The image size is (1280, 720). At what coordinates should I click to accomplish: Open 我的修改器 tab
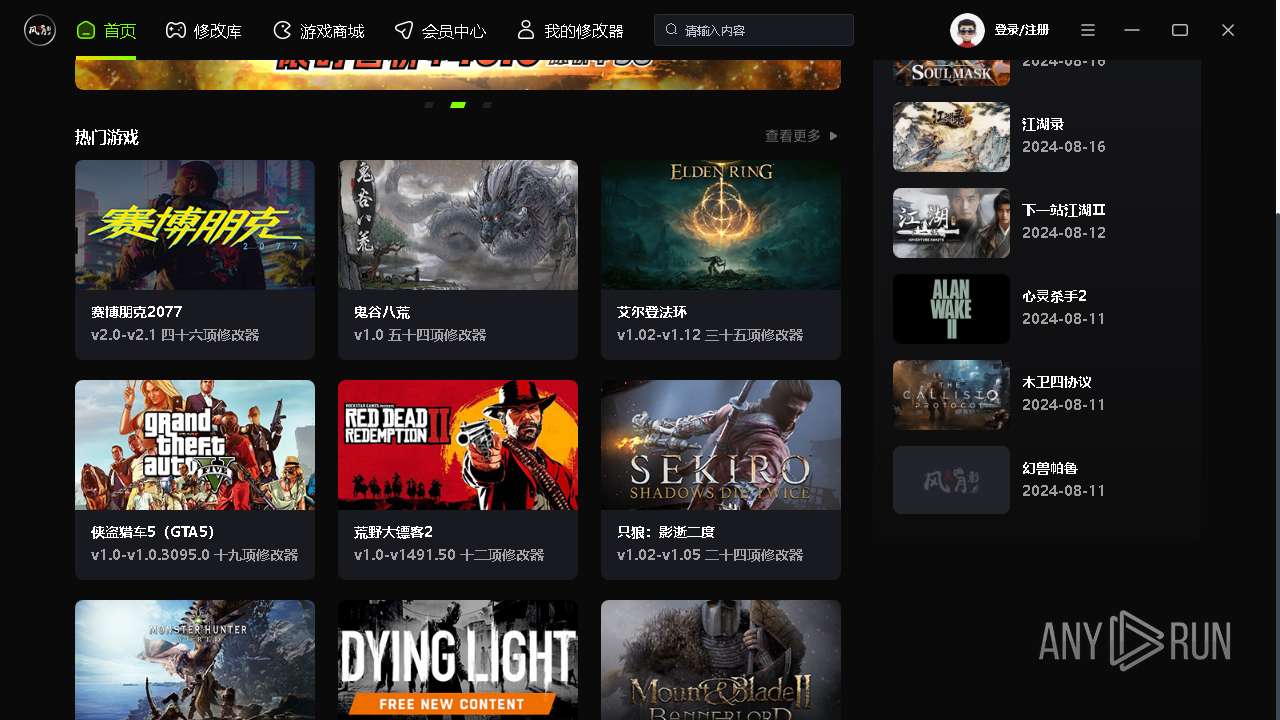point(570,31)
